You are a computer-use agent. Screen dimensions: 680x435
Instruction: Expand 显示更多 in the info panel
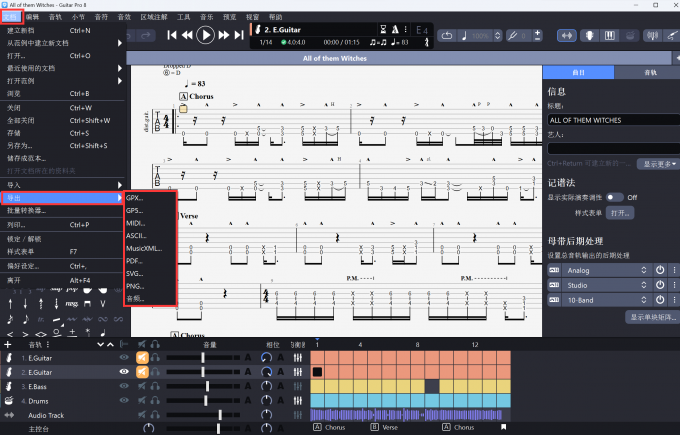point(659,163)
